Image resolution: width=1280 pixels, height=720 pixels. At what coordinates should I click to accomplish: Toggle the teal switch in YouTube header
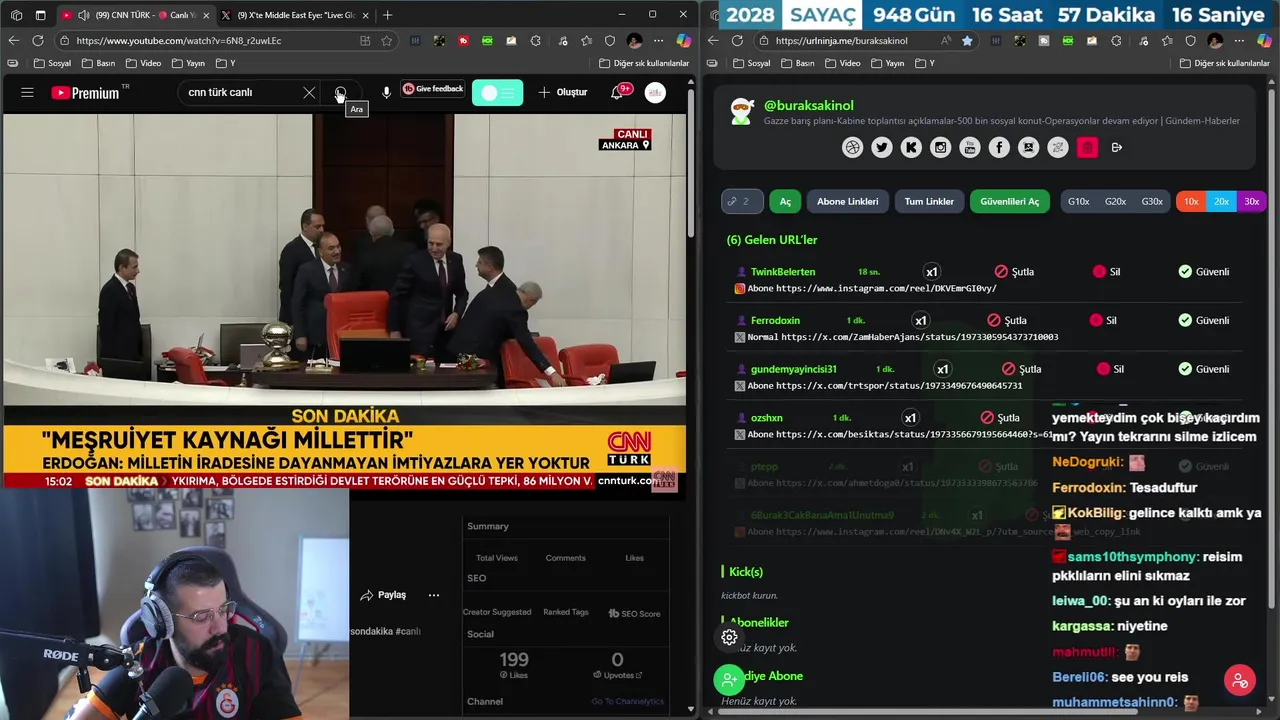tap(497, 92)
